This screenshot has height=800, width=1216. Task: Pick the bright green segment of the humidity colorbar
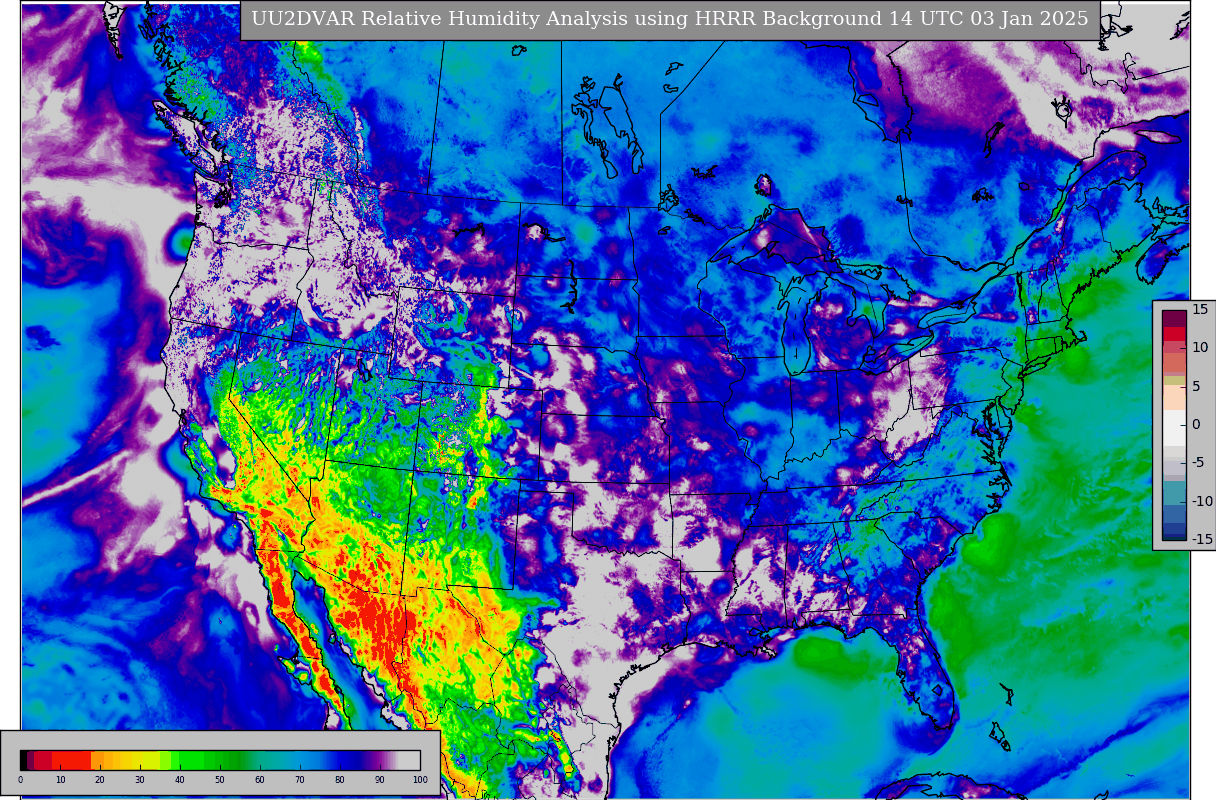(190, 760)
